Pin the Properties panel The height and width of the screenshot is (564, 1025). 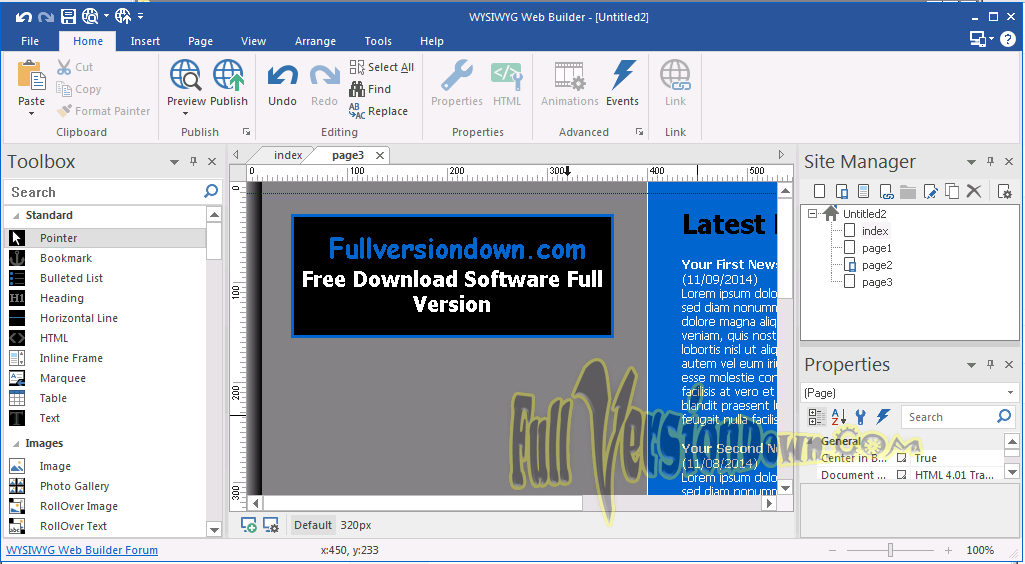pos(990,364)
